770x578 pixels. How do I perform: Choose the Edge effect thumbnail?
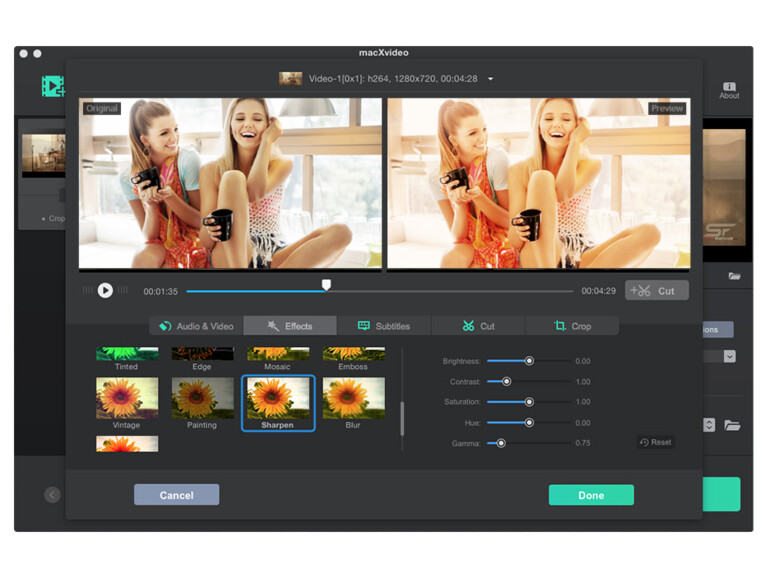tap(202, 354)
